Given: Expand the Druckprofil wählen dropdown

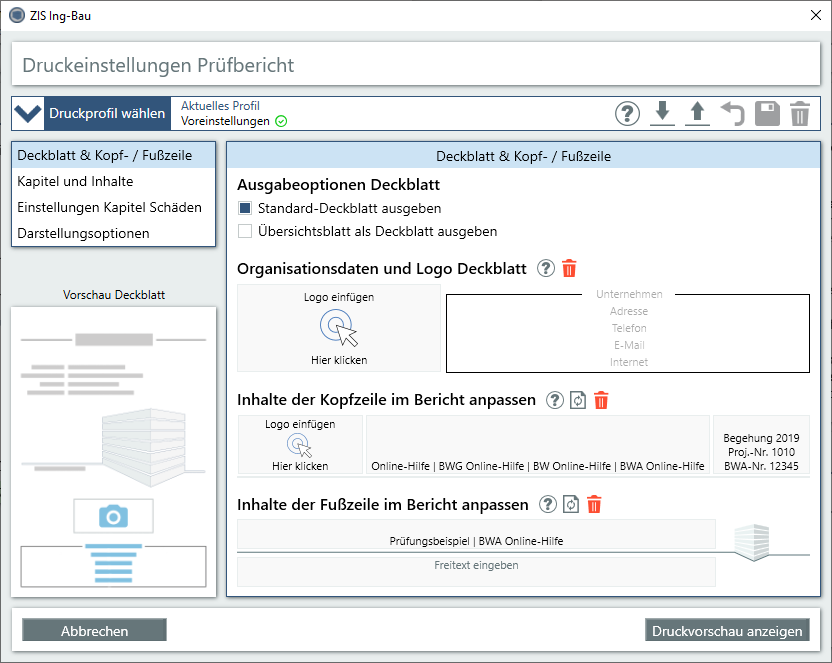Looking at the screenshot, I should tap(93, 113).
